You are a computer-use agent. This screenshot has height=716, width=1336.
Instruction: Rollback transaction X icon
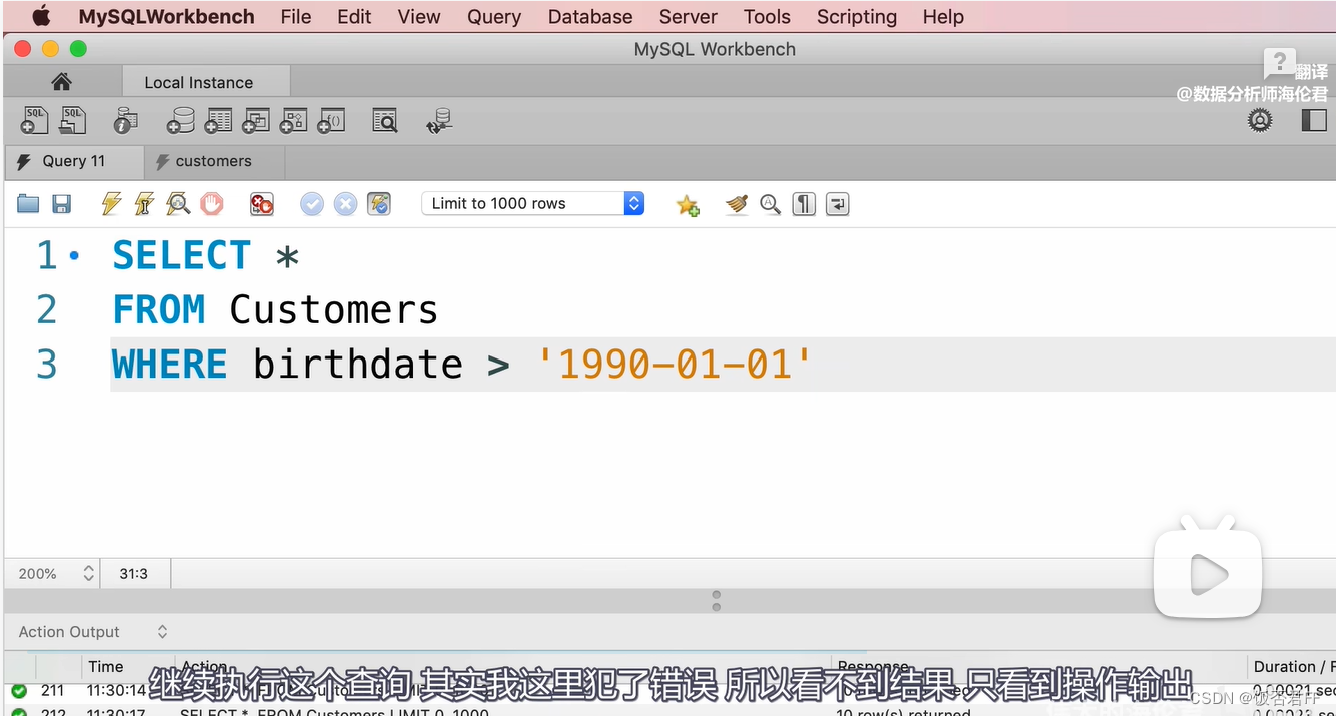point(345,204)
